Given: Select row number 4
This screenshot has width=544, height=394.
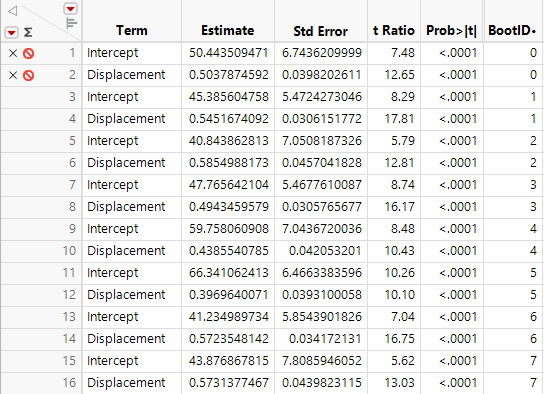Looking at the screenshot, I should pos(72,119).
